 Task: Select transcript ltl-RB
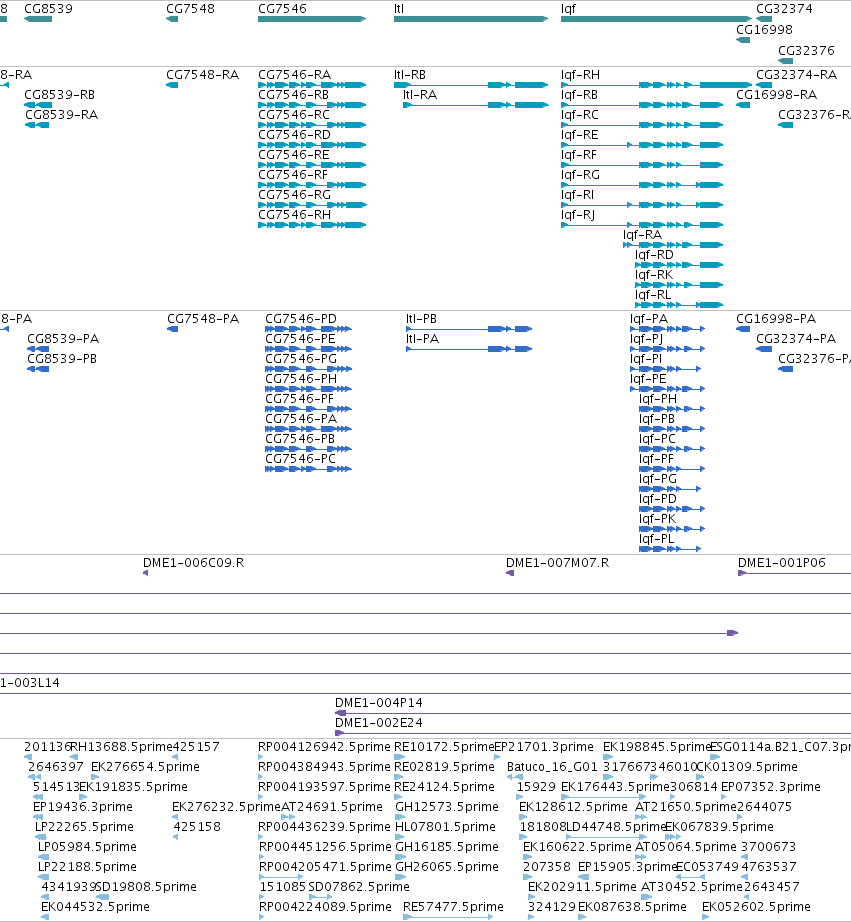tap(410, 75)
